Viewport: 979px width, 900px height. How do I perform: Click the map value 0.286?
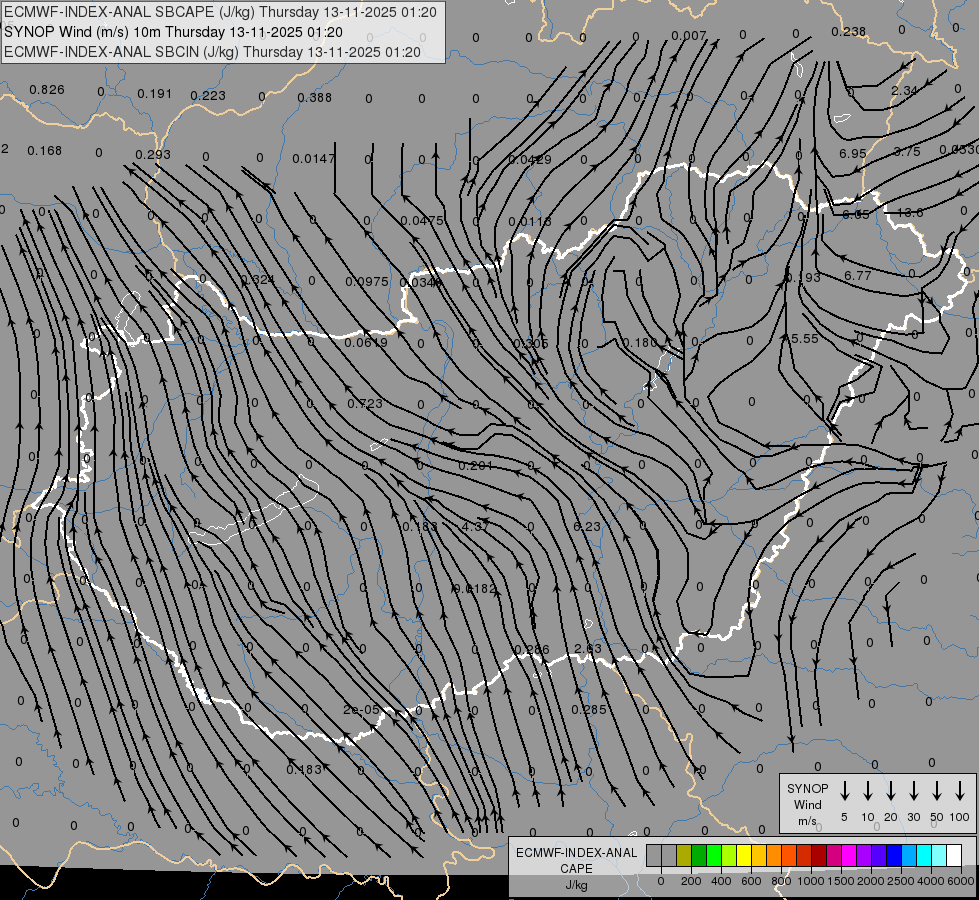(x=532, y=650)
